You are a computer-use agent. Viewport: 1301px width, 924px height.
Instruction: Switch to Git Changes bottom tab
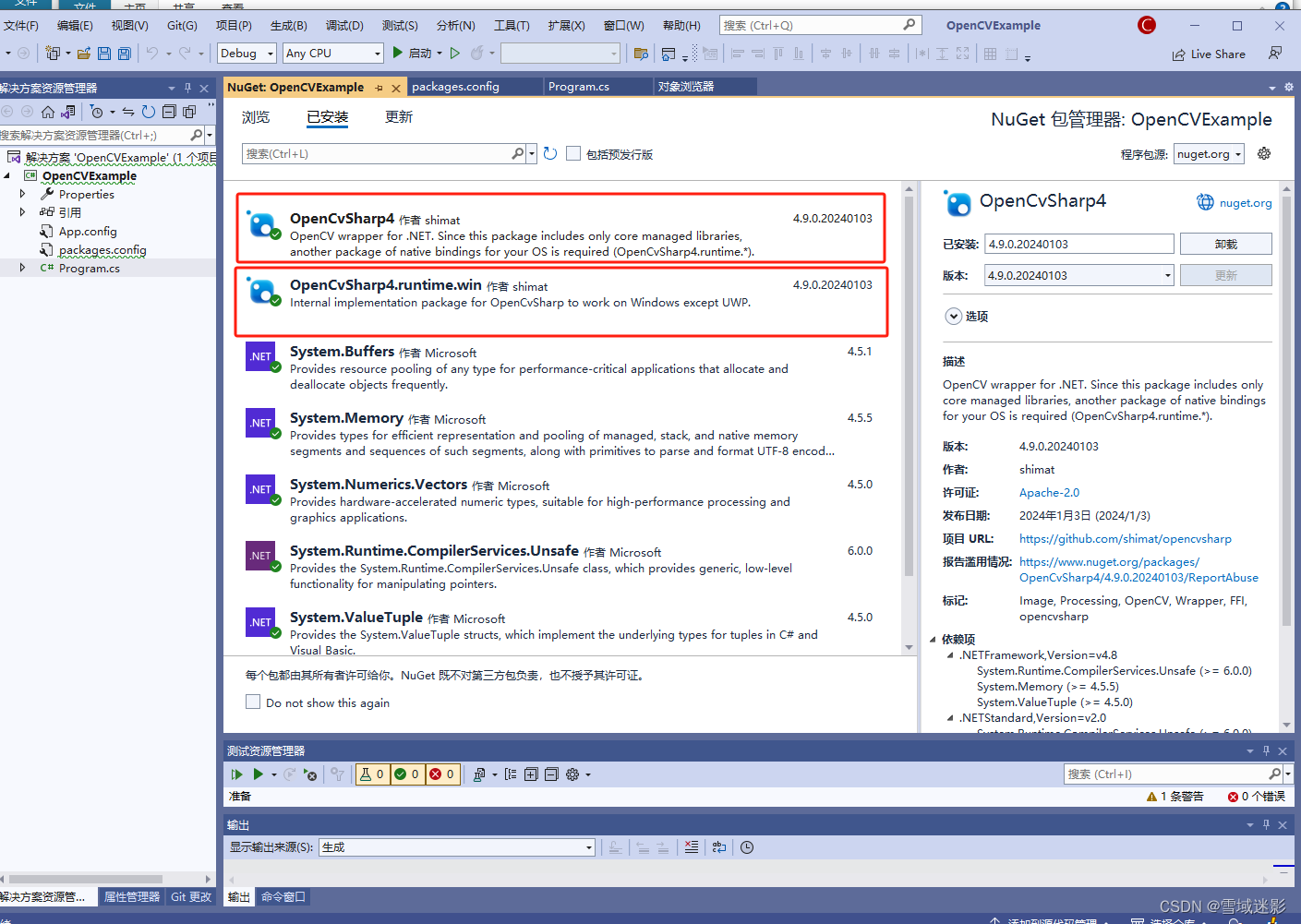[x=191, y=897]
